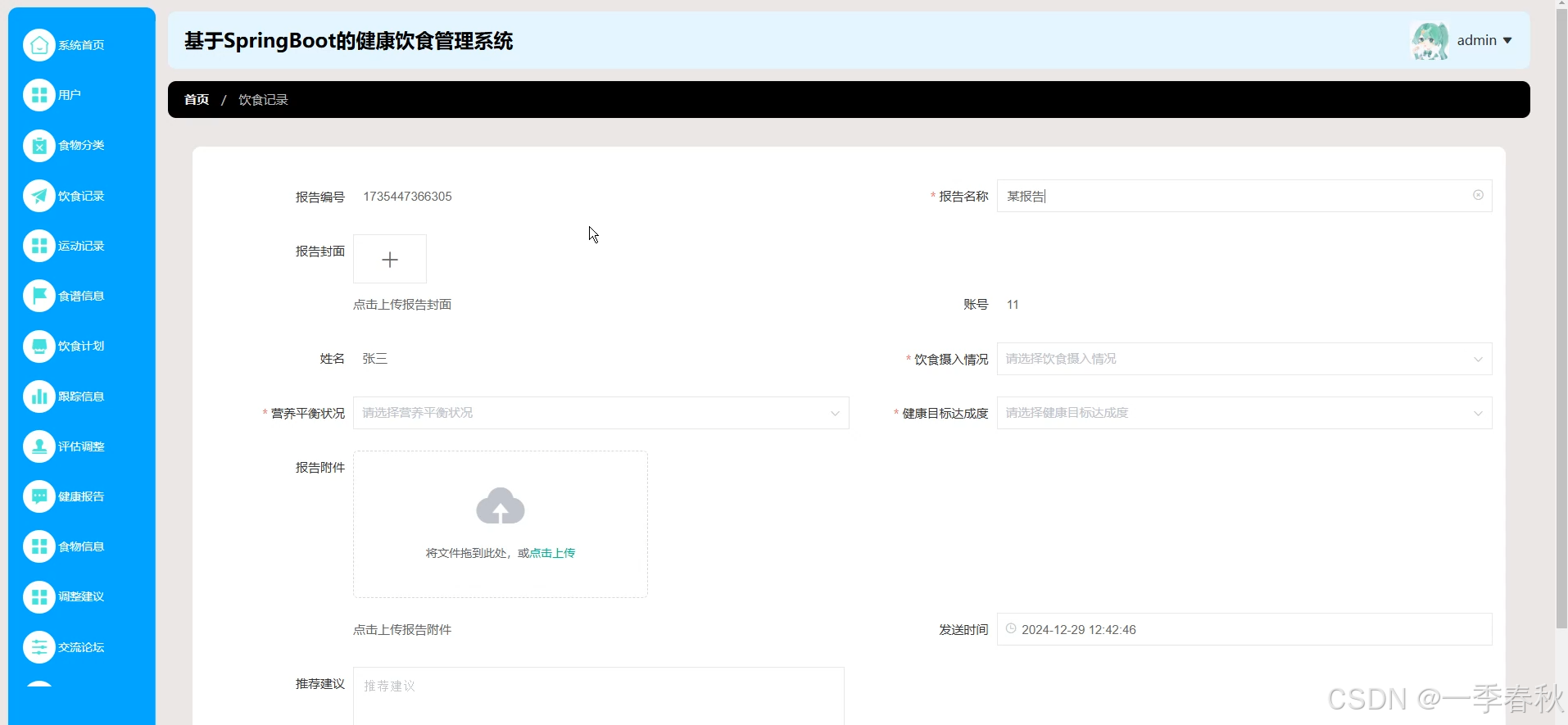Open the 健康目标达成度 dropdown
Screen dimensions: 1568x725
(x=1244, y=413)
